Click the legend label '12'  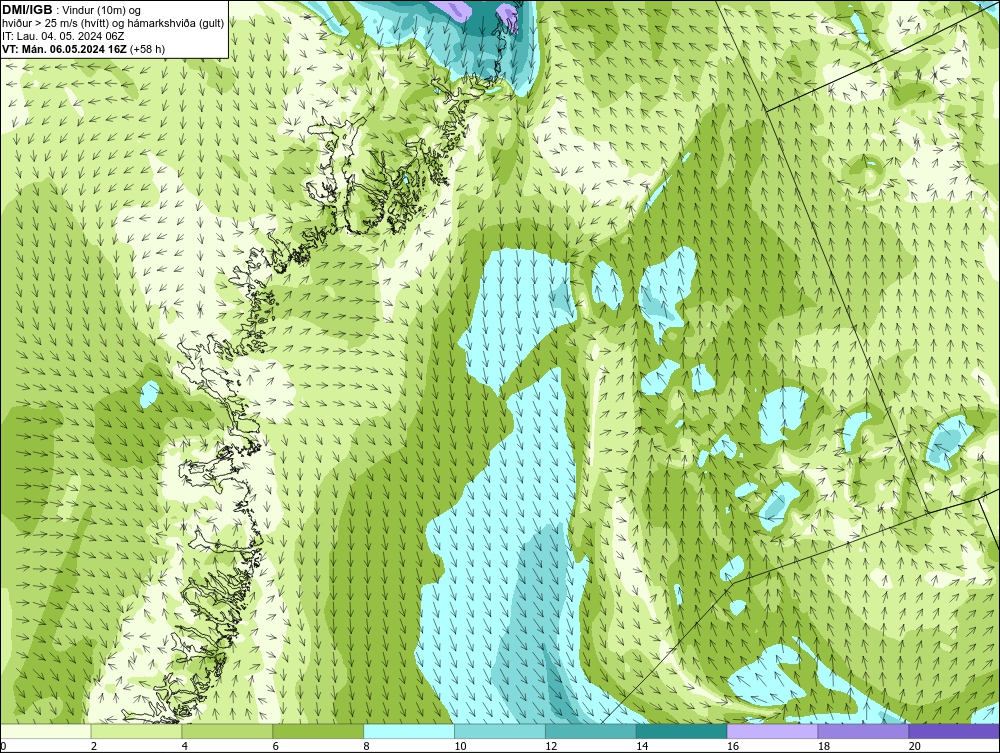[x=551, y=746]
